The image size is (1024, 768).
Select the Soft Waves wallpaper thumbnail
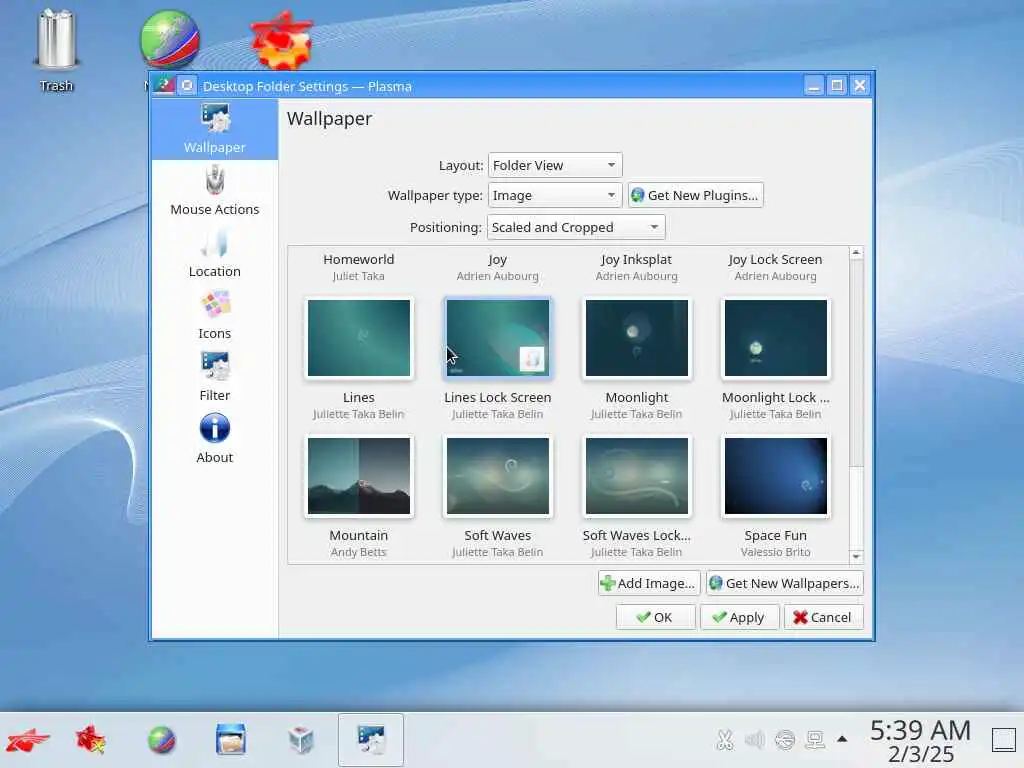(498, 476)
